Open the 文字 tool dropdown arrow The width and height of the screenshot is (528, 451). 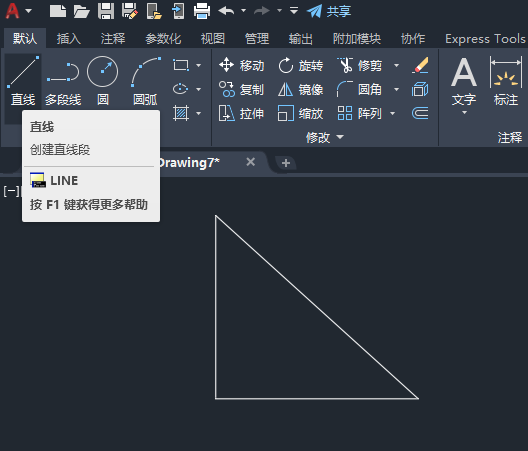464,112
